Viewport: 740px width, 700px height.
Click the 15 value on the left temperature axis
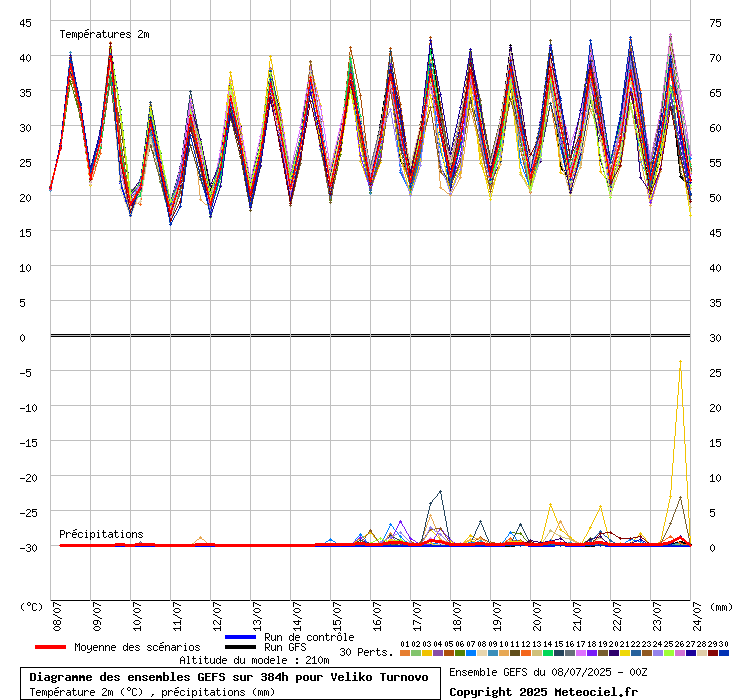pos(25,233)
